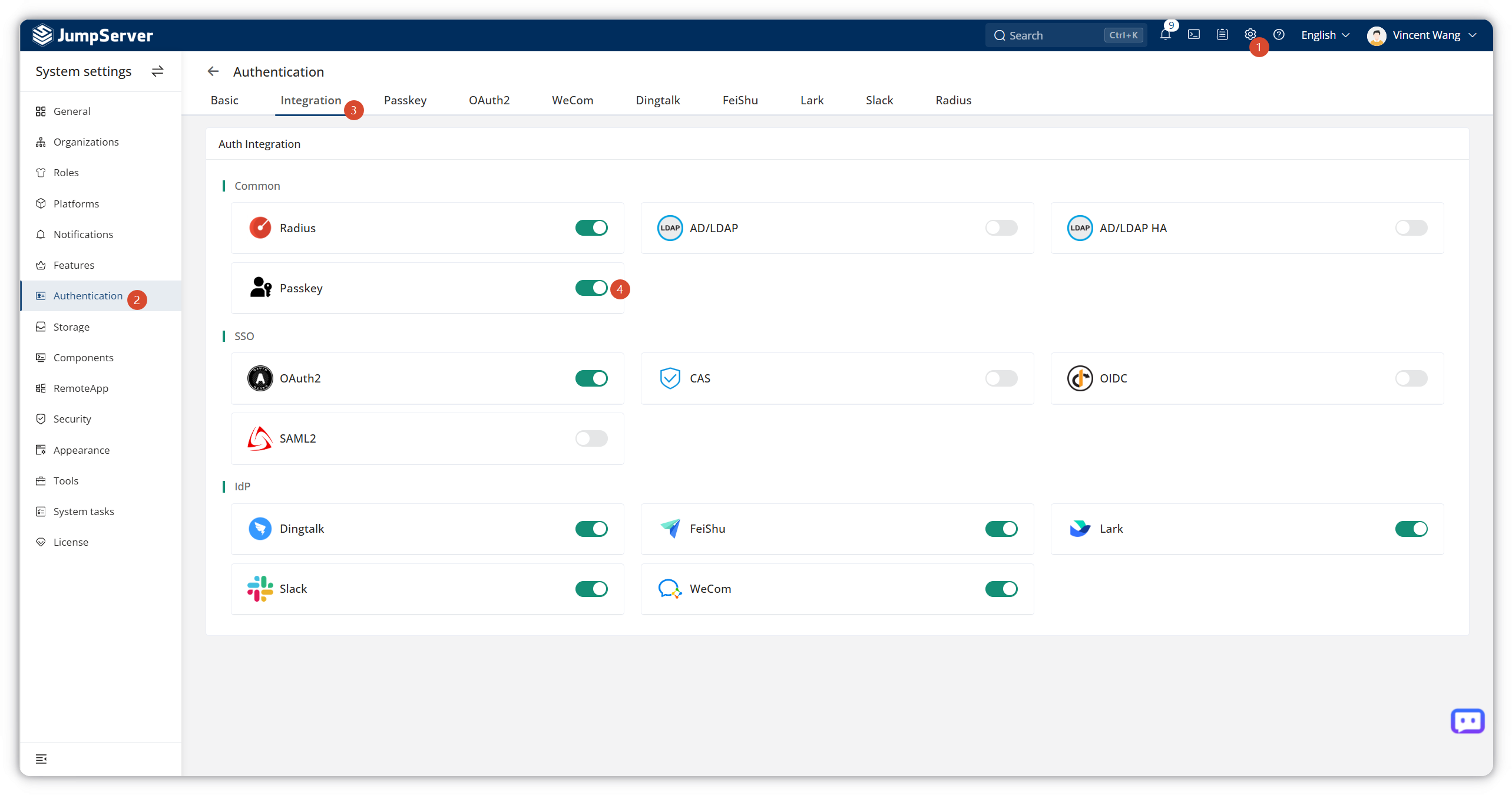Open the help question mark icon
The height and width of the screenshot is (795, 1512).
point(1279,35)
